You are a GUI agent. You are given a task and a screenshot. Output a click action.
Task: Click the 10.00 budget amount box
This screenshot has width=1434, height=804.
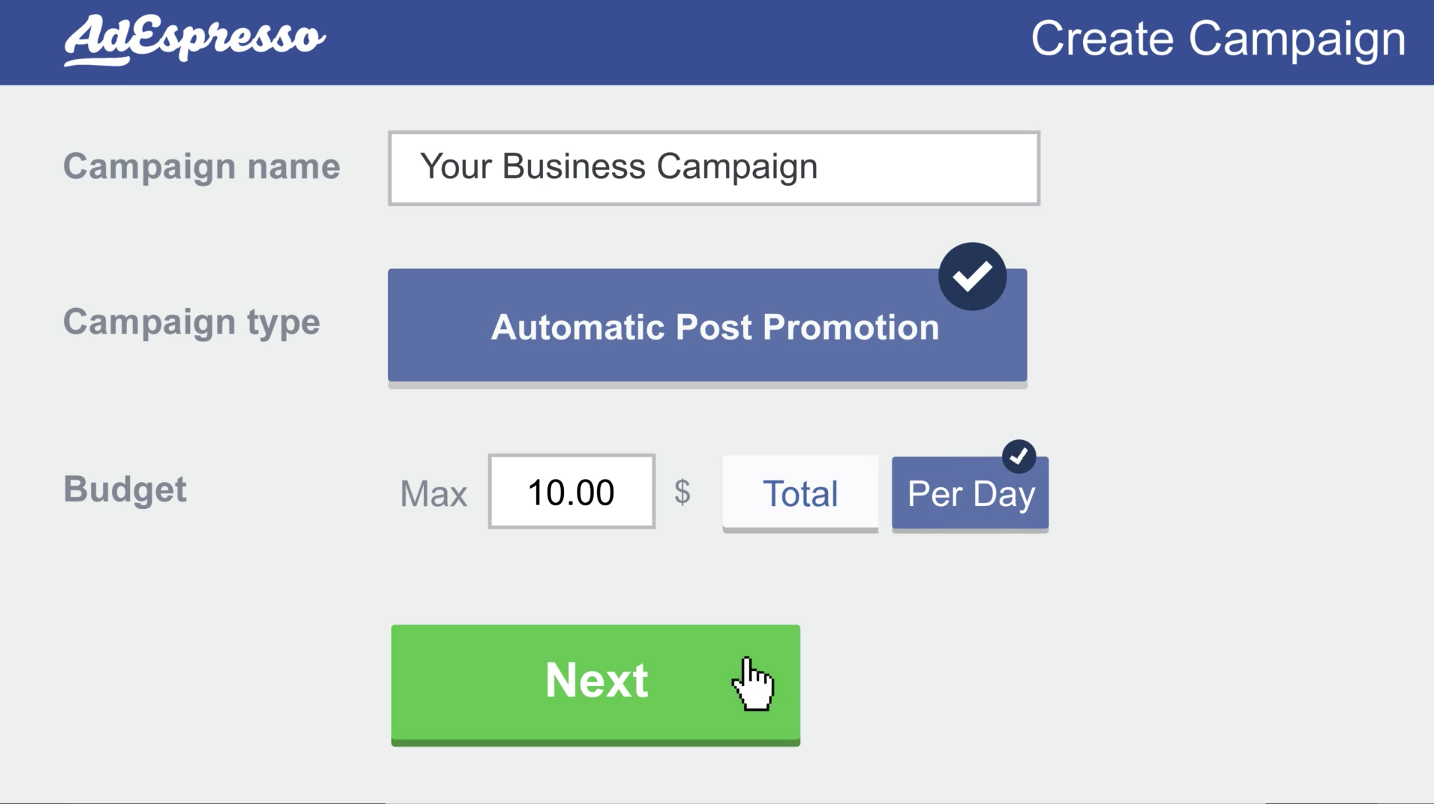(571, 491)
